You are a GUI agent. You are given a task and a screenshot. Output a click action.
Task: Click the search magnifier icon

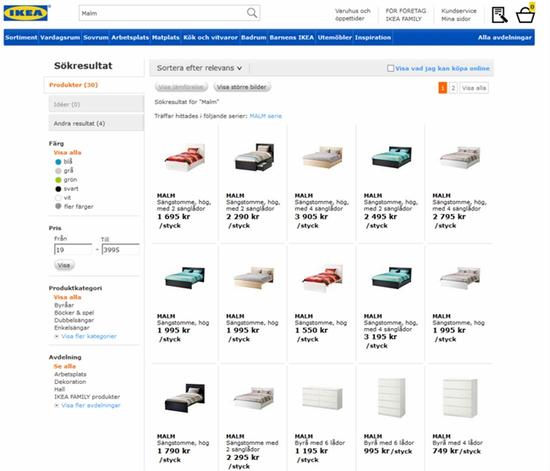click(251, 13)
